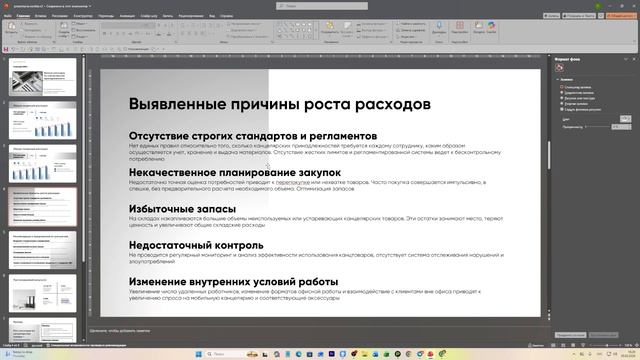
Task: Open the fill Color dropdown
Action: [x=625, y=119]
